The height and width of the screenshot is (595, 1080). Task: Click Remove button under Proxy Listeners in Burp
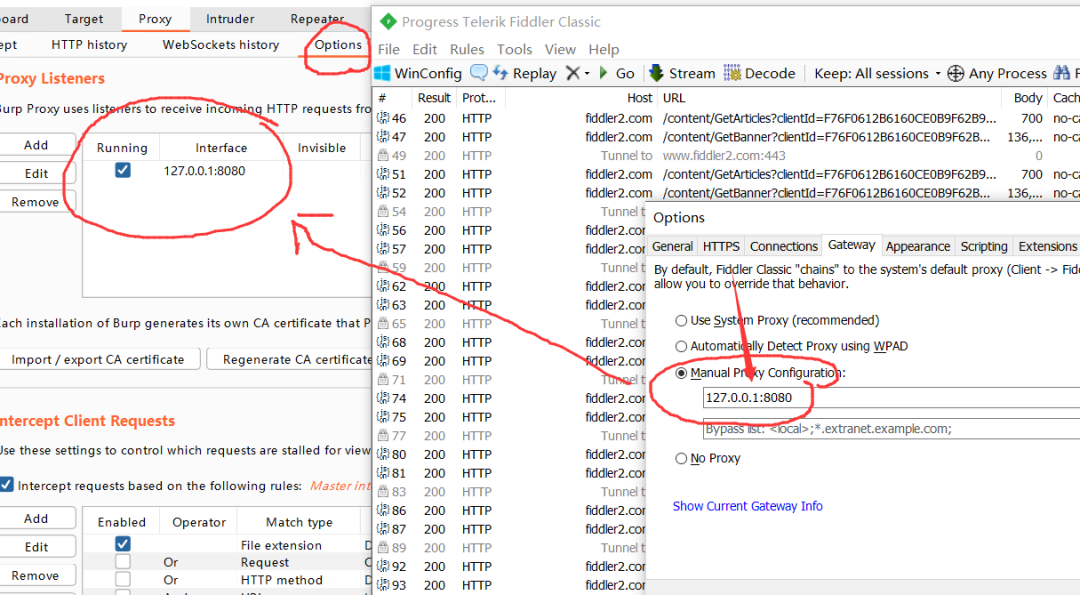(36, 202)
